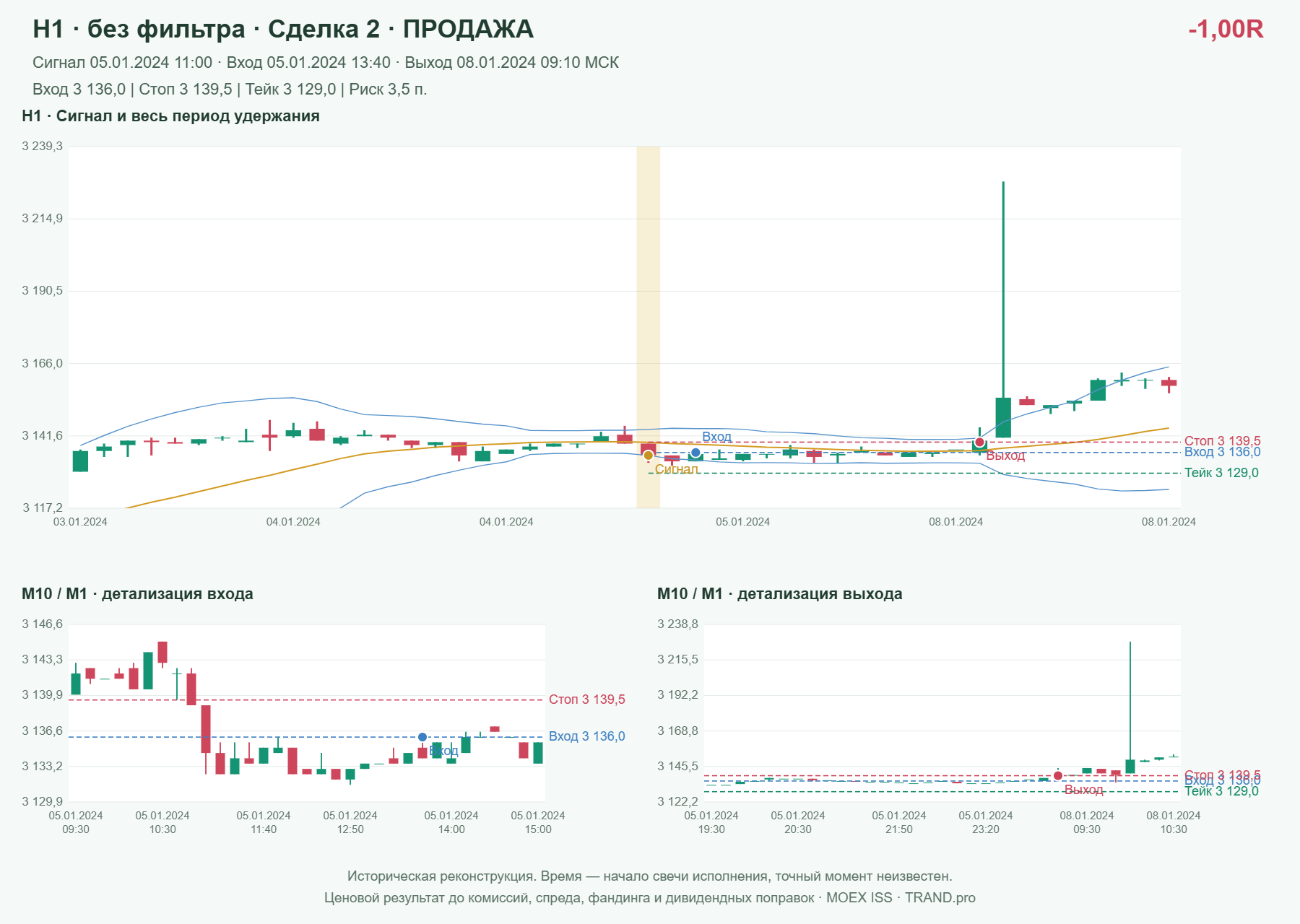
Task: Click the red Выход marker on the H1 chart
Action: (979, 442)
